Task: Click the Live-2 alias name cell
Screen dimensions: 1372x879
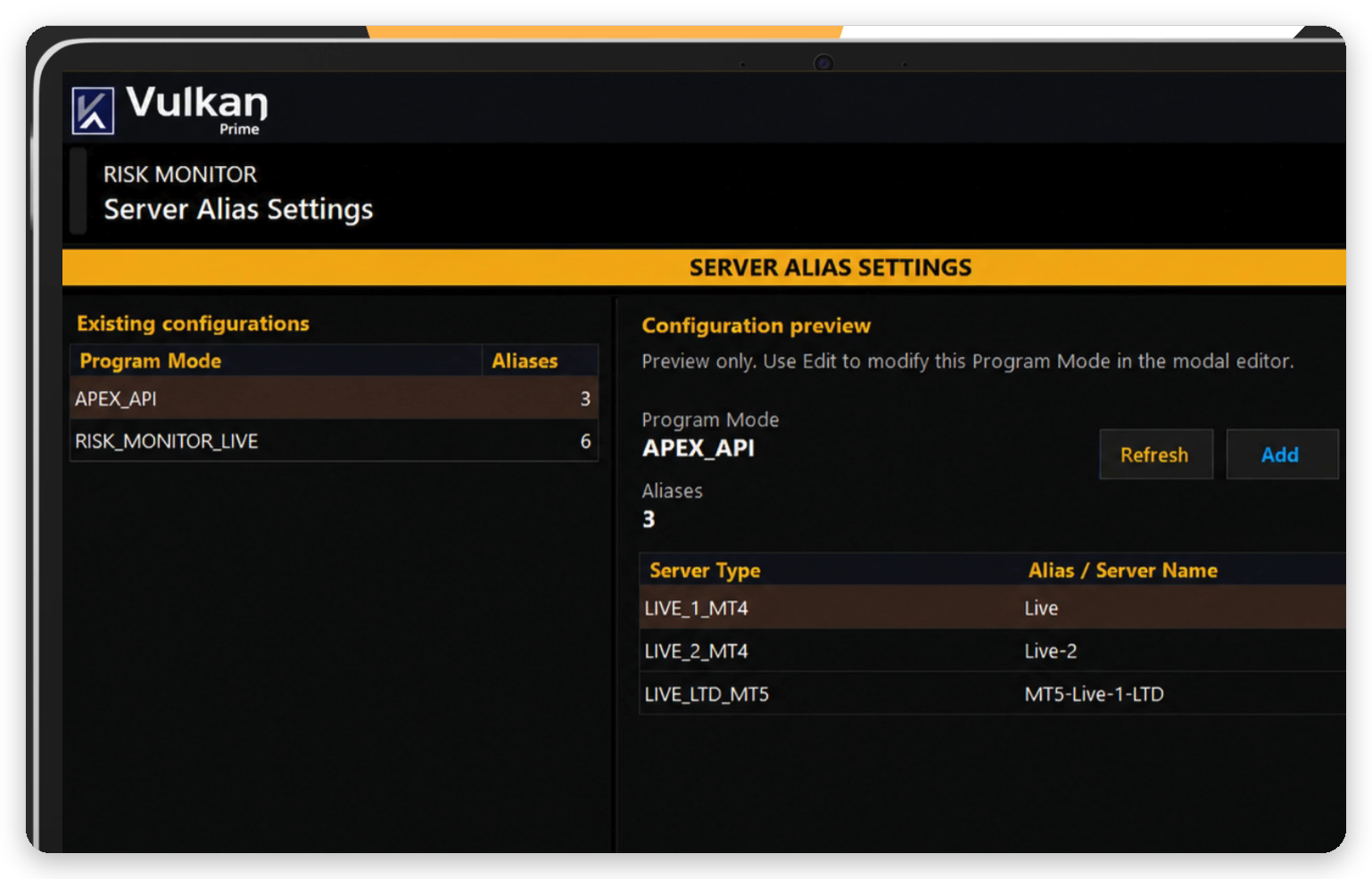Action: tap(1182, 651)
